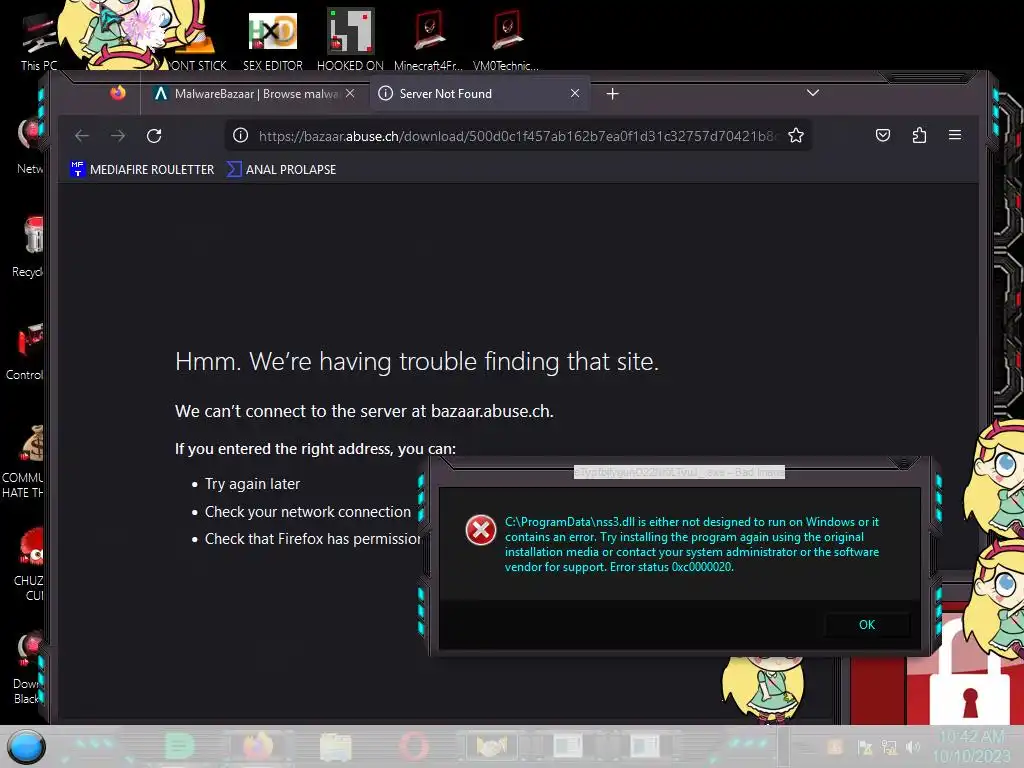Click the red error icon in dialog

481,530
